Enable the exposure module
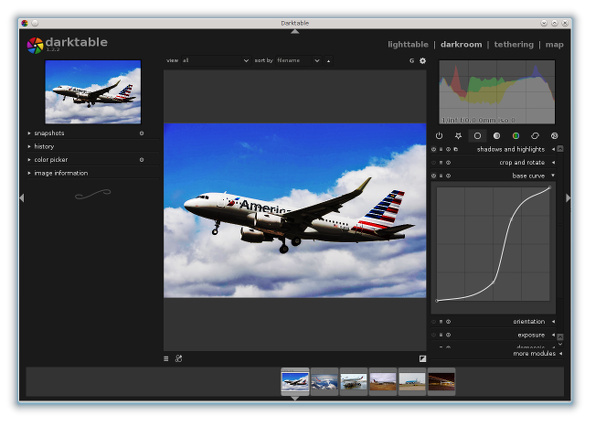Screen dimensions: 590x421 433,335
